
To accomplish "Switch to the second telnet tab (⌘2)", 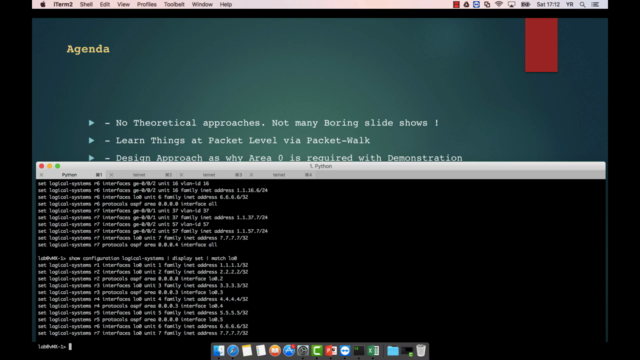I will tap(139, 175).
